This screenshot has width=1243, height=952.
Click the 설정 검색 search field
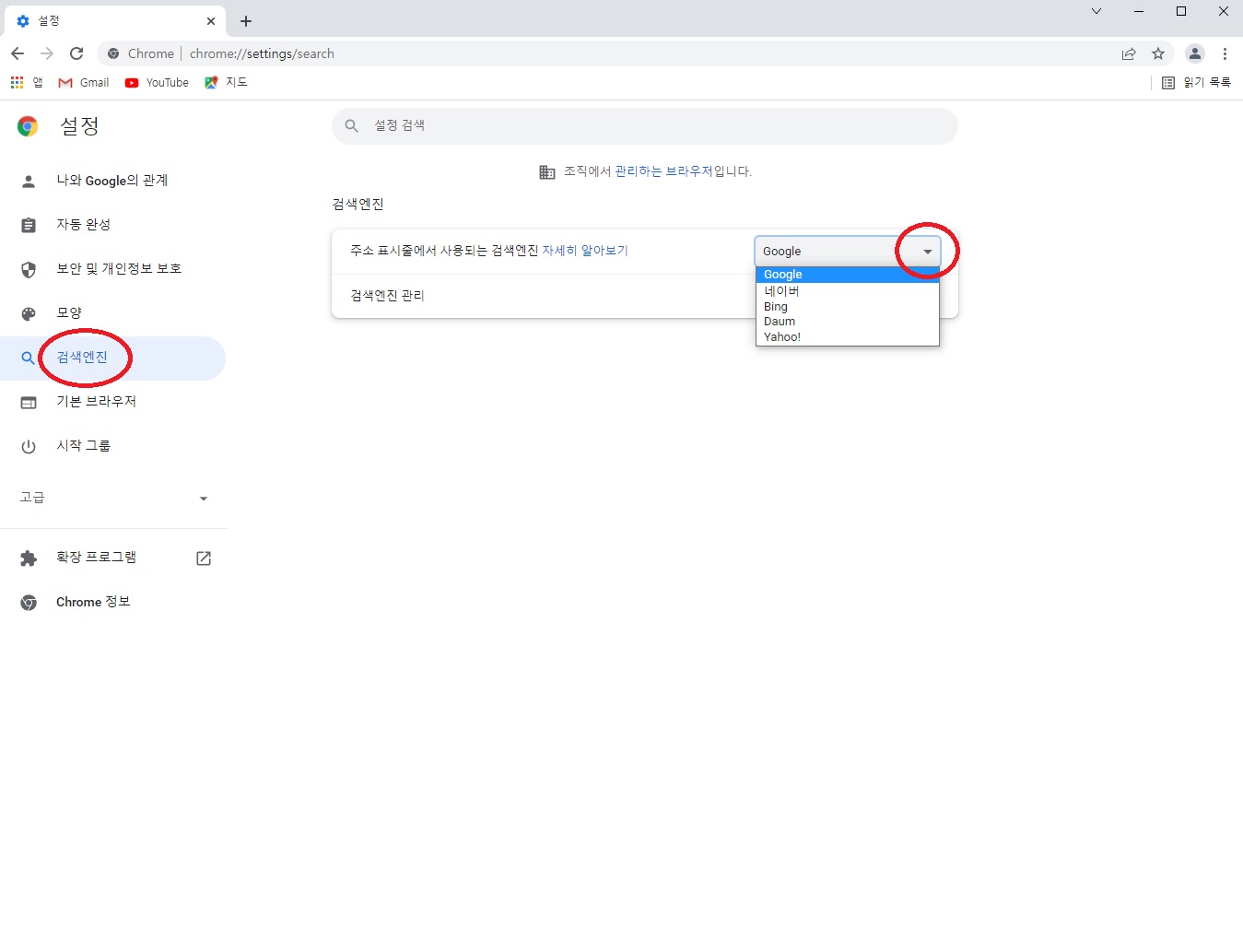[644, 125]
